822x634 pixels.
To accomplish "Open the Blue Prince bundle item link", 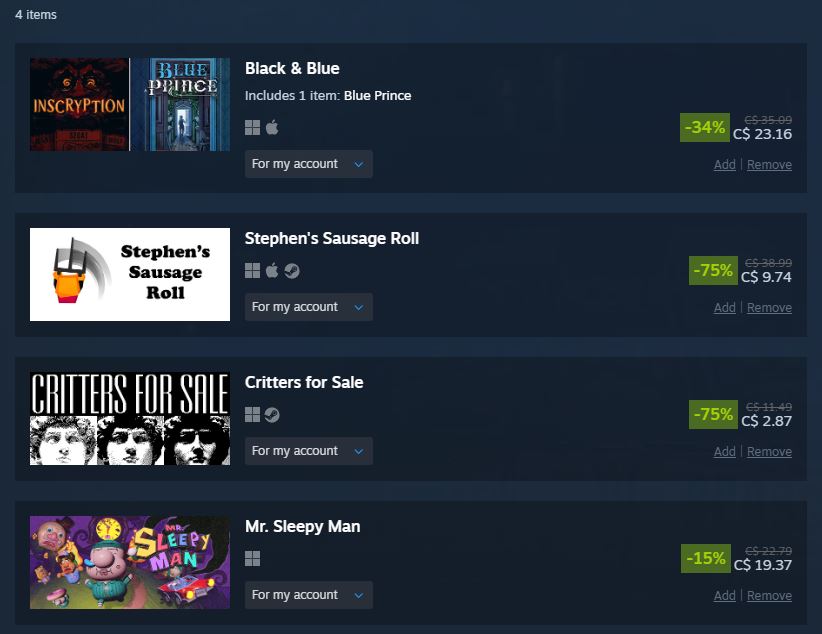I will coord(377,95).
